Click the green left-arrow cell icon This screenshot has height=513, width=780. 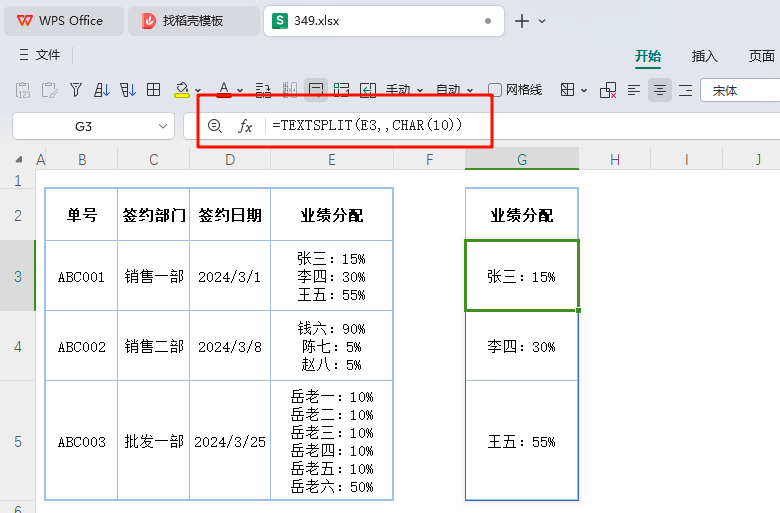(368, 90)
